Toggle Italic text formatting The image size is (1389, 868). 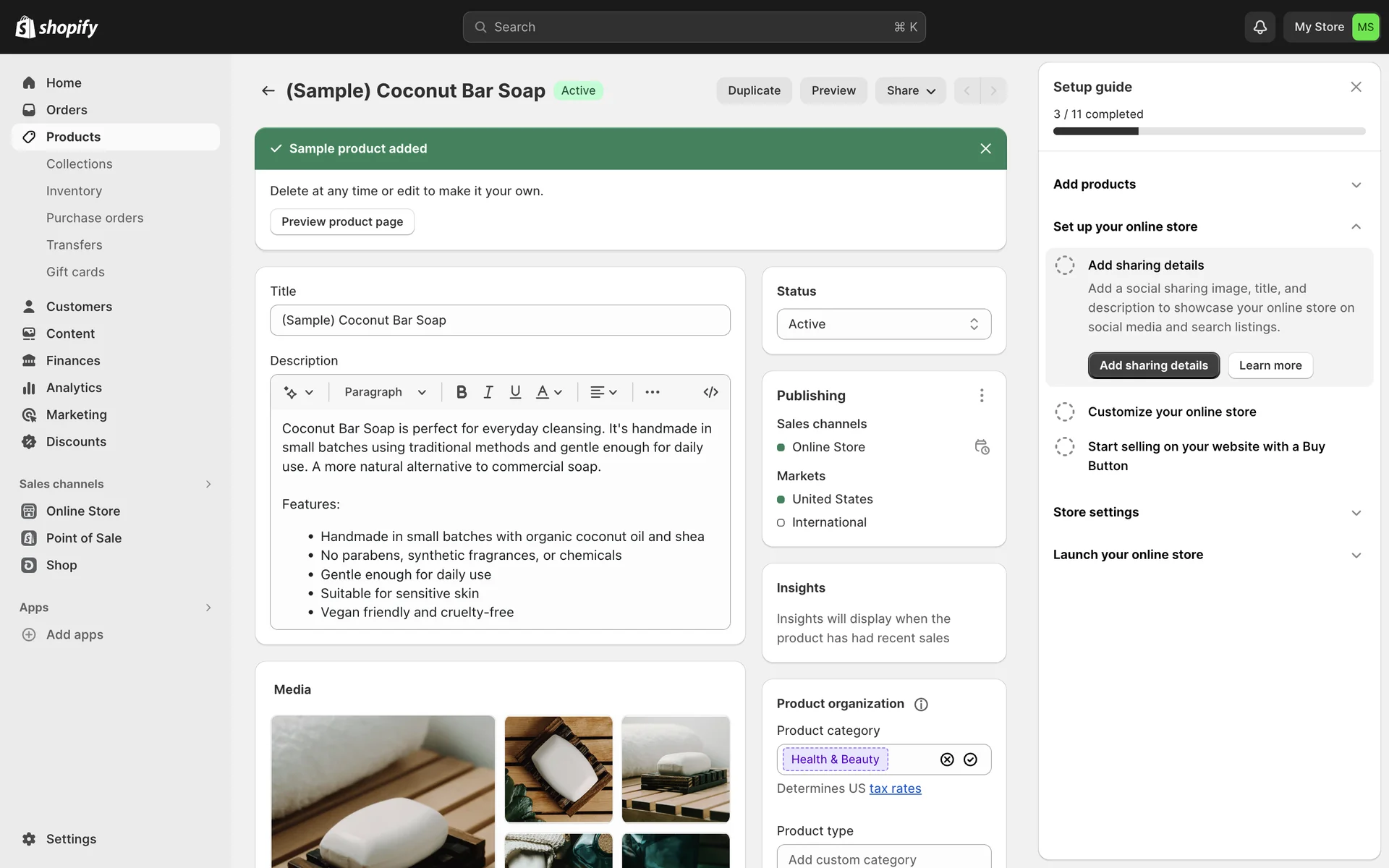488,392
